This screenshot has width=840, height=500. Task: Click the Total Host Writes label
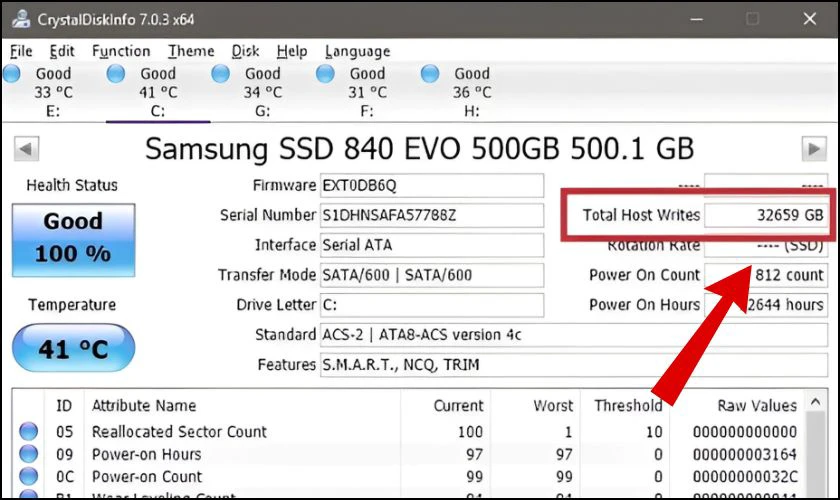(641, 215)
